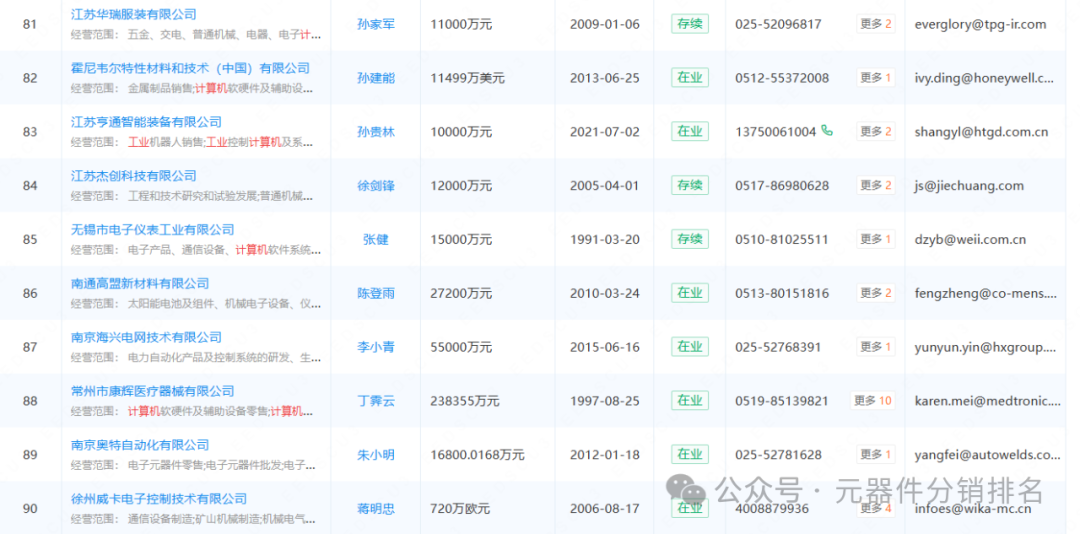Expand 更多 1 phones for 025-52768391
This screenshot has width=1080, height=534.
point(876,346)
